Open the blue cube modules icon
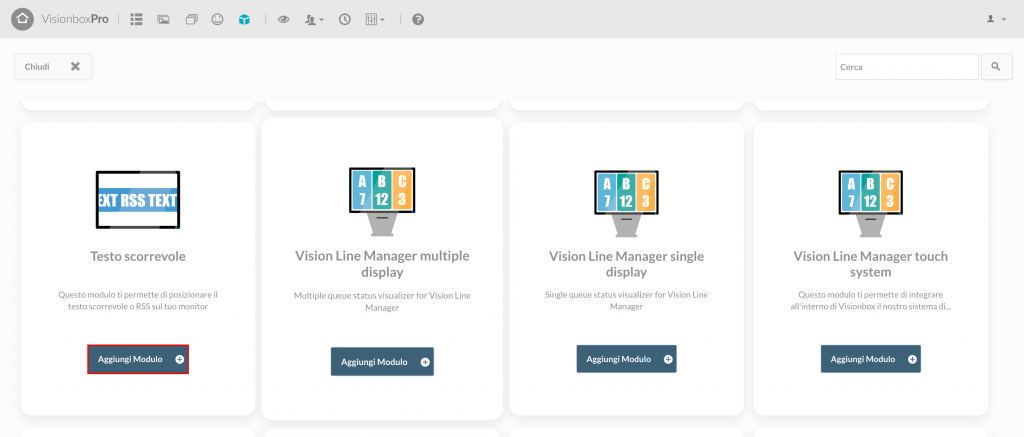 [x=244, y=20]
